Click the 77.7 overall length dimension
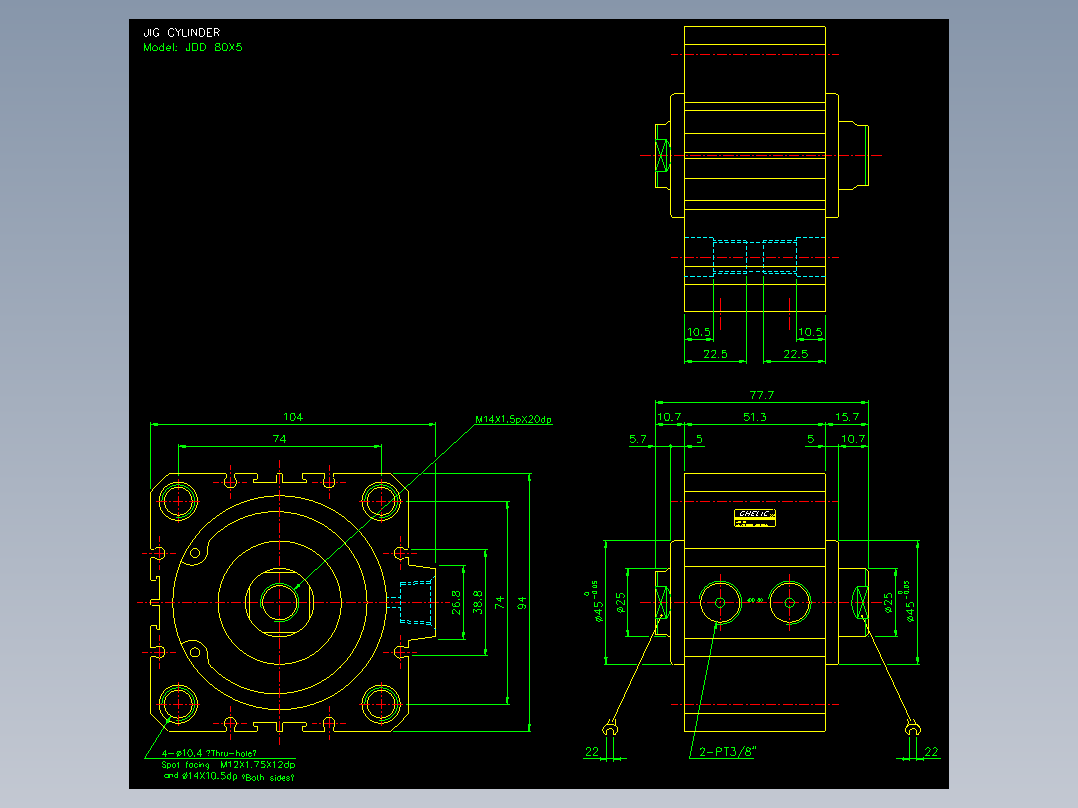The width and height of the screenshot is (1078, 808). [762, 395]
